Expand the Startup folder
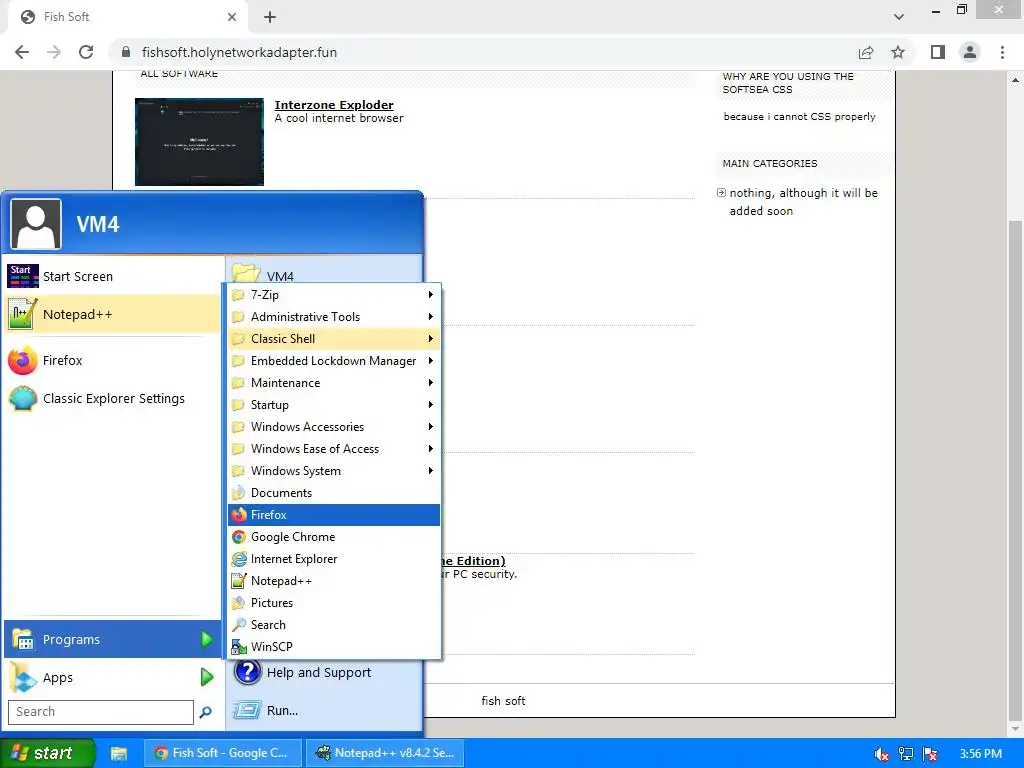The width and height of the screenshot is (1024, 768). 334,405
